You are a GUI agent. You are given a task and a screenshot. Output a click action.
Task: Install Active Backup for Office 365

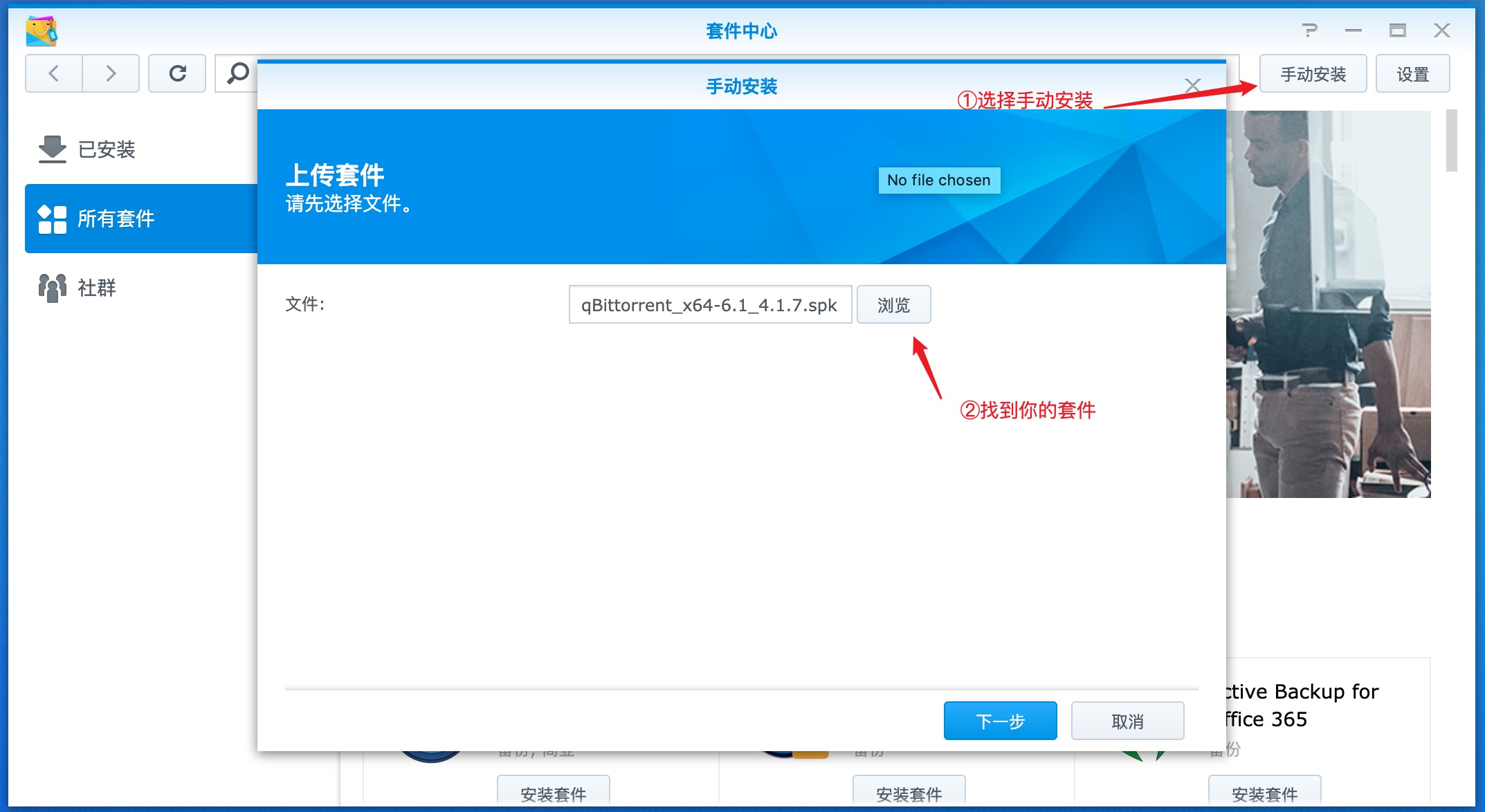point(1264,793)
